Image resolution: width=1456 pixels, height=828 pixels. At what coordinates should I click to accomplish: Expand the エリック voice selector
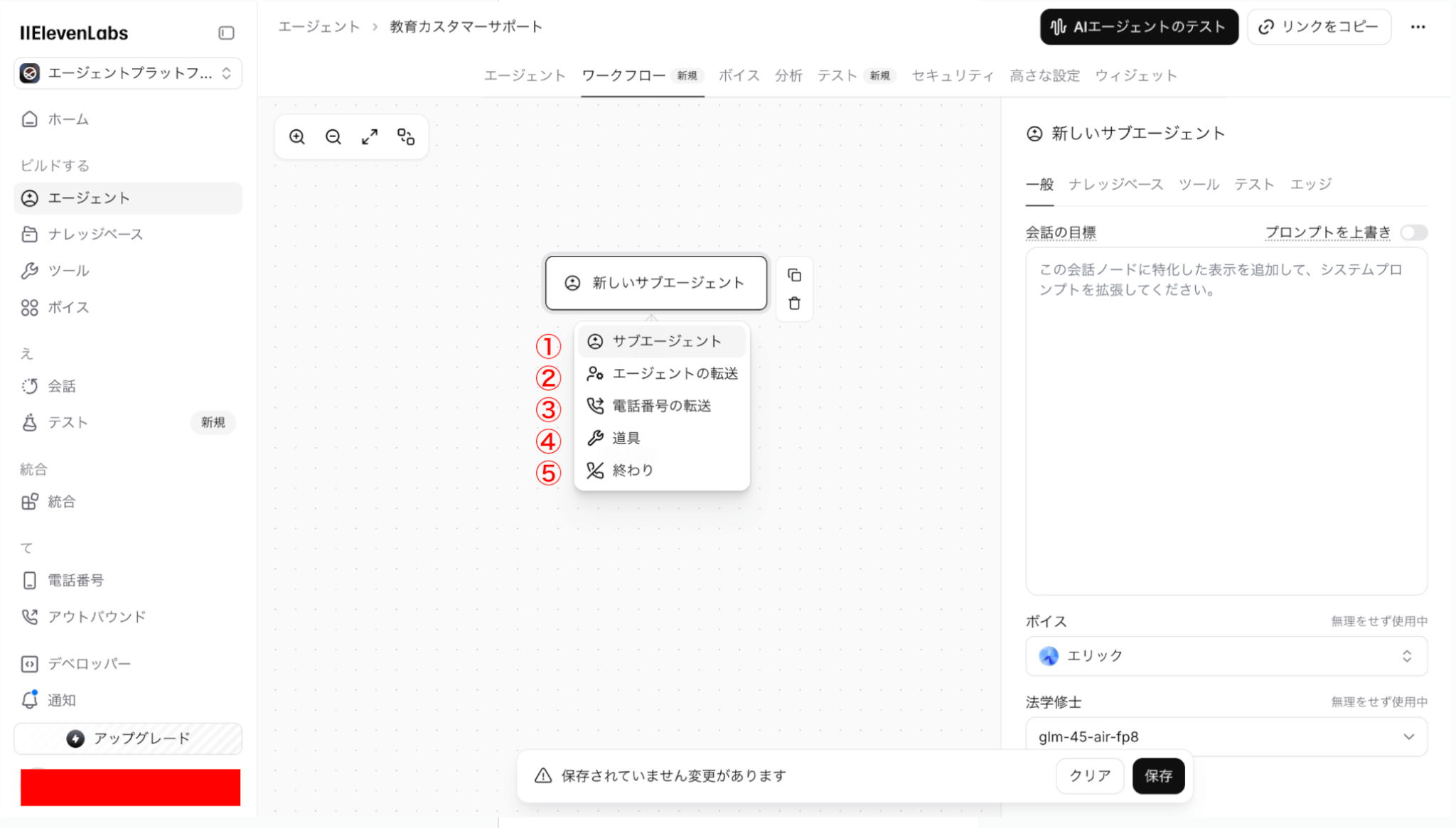[1226, 655]
